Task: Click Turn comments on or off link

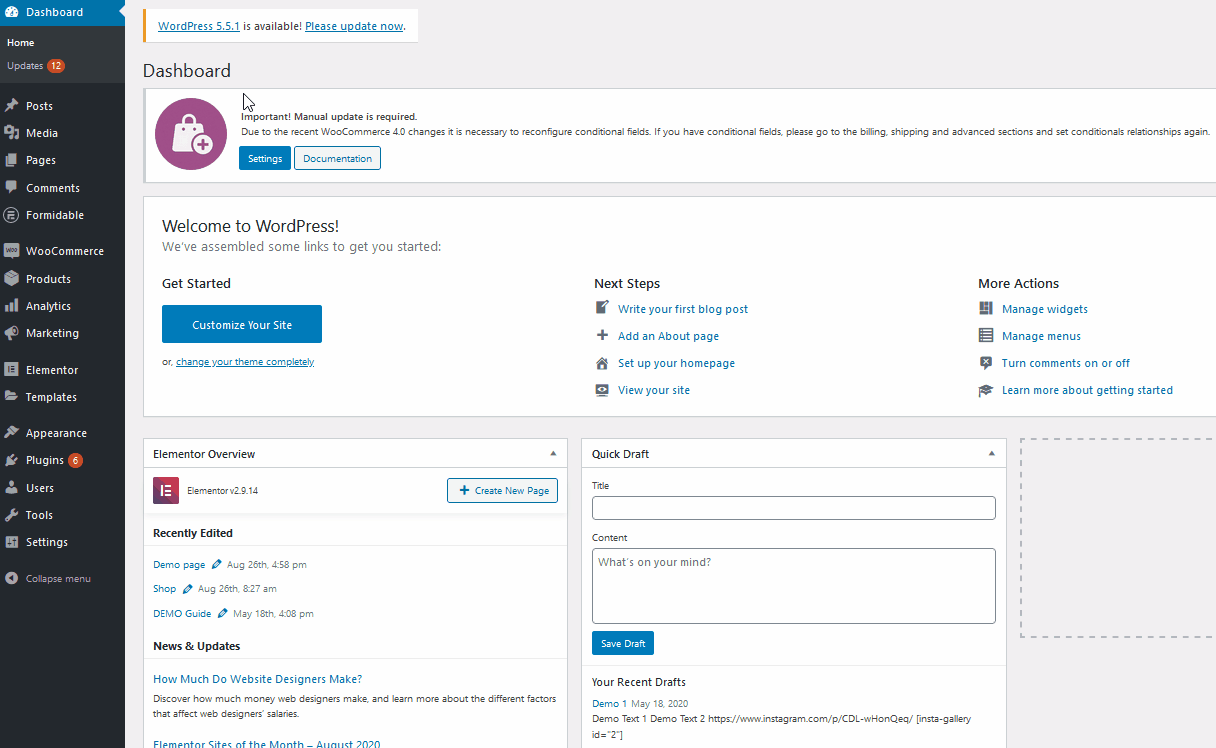Action: [x=1066, y=363]
